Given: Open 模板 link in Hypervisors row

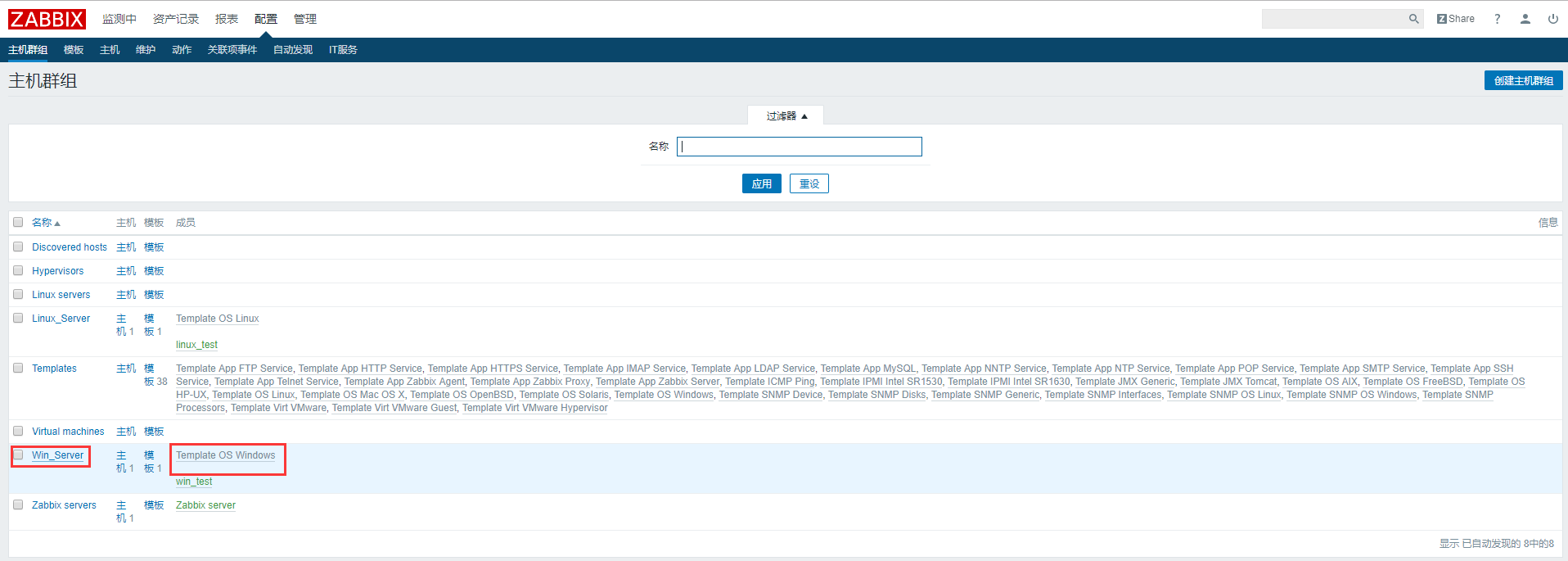Looking at the screenshot, I should point(154,271).
